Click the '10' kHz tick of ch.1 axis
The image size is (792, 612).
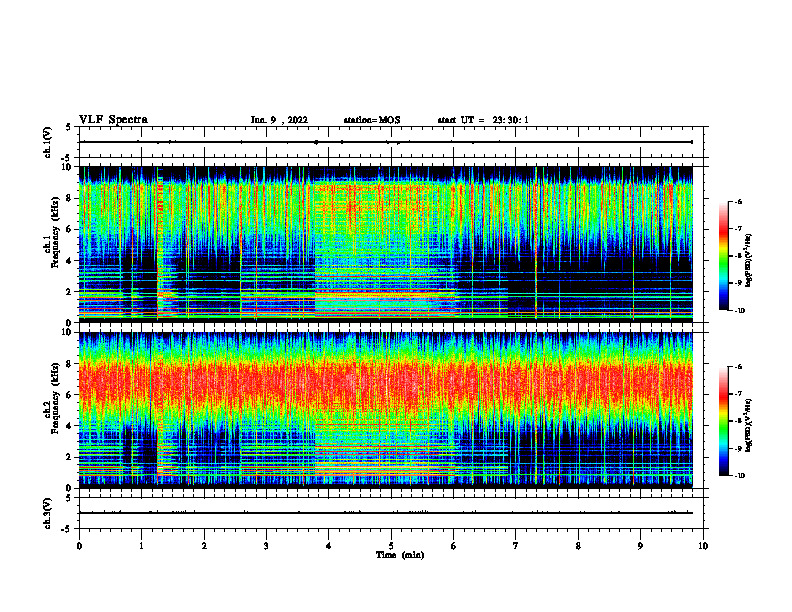coord(67,167)
